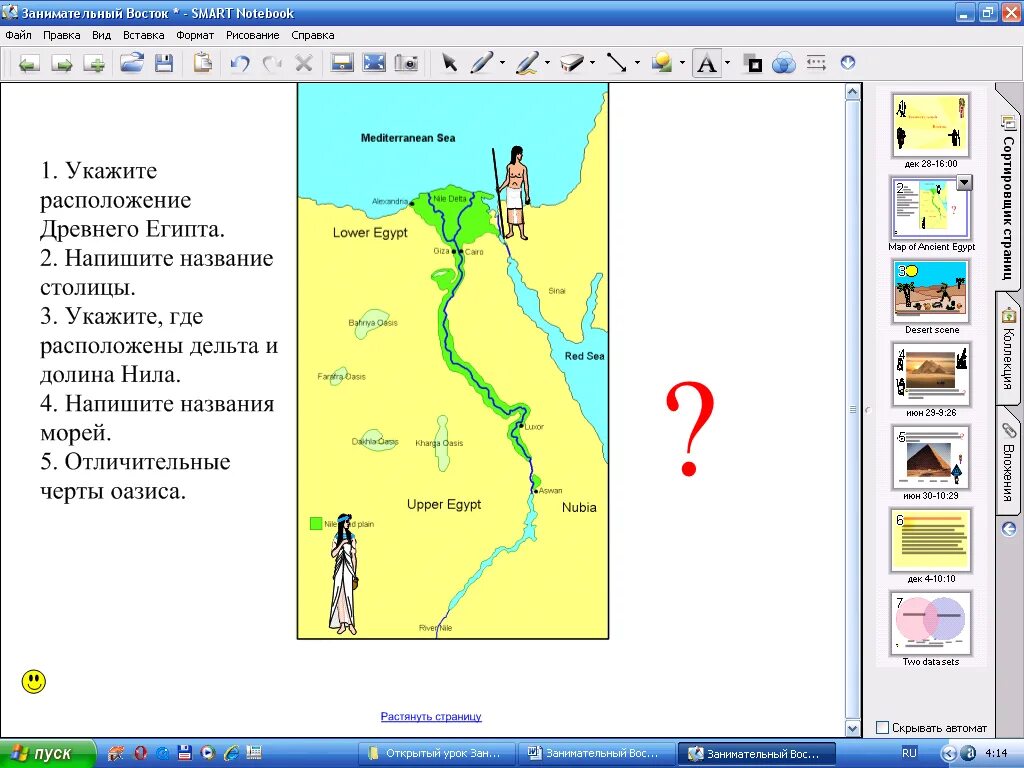Open the fill color tool

pos(754,64)
